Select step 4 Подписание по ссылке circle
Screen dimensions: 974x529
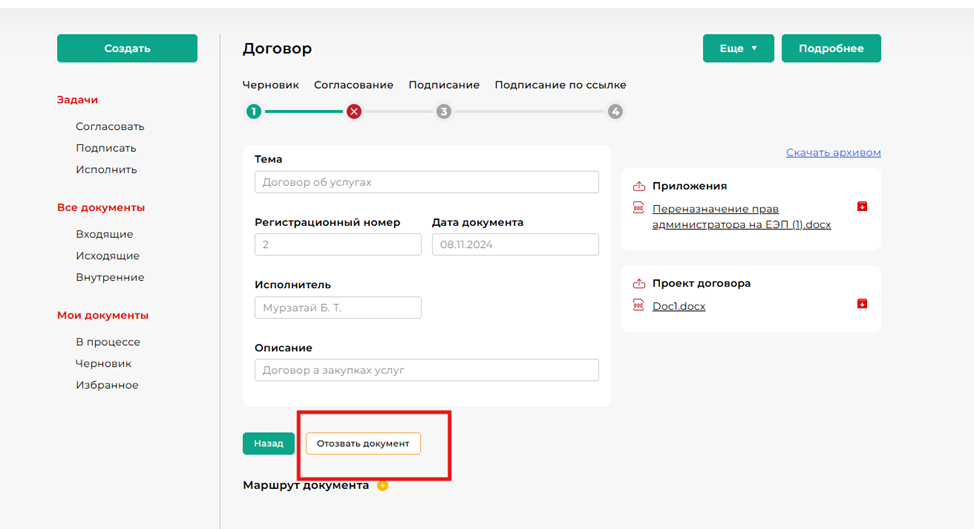pos(615,112)
